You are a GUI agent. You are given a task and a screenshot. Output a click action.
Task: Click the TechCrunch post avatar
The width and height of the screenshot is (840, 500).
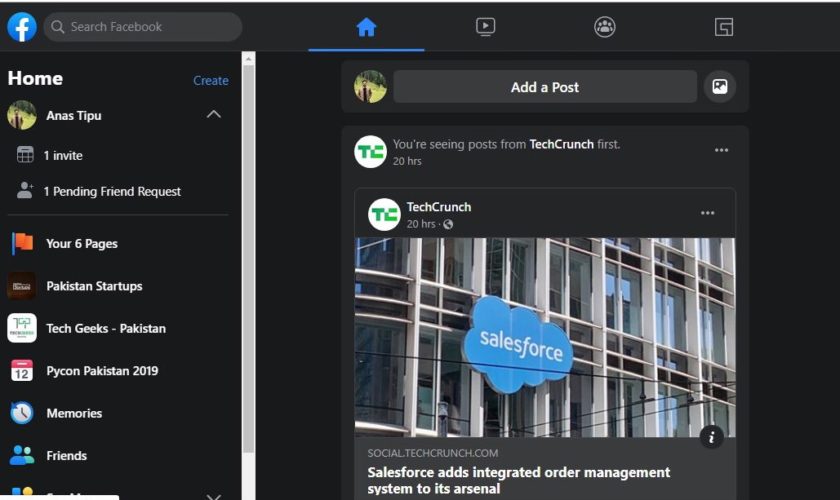tap(384, 214)
